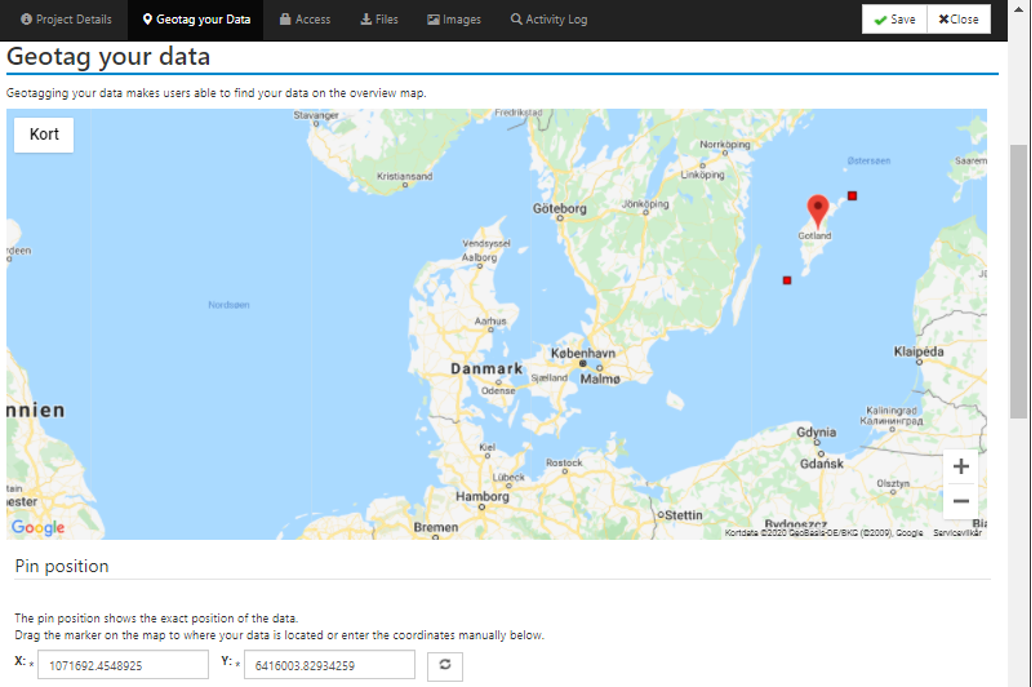The height and width of the screenshot is (687, 1032).
Task: Click the Göteborg label on the map
Action: pyautogui.click(x=559, y=209)
